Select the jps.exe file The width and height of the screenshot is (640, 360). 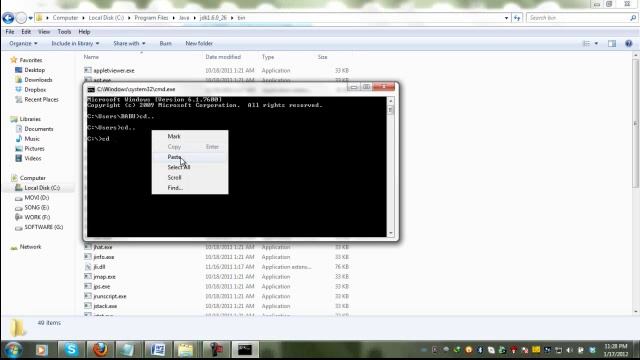click(102, 287)
